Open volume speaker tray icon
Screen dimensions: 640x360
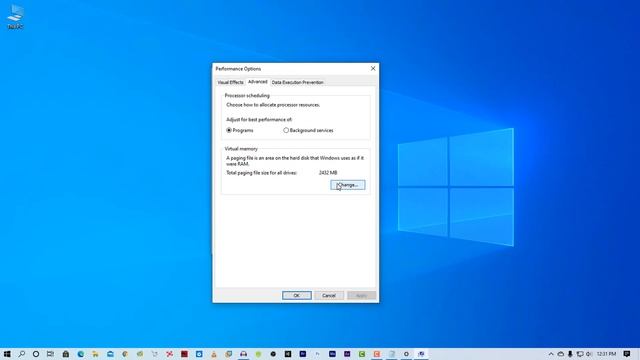coord(589,354)
